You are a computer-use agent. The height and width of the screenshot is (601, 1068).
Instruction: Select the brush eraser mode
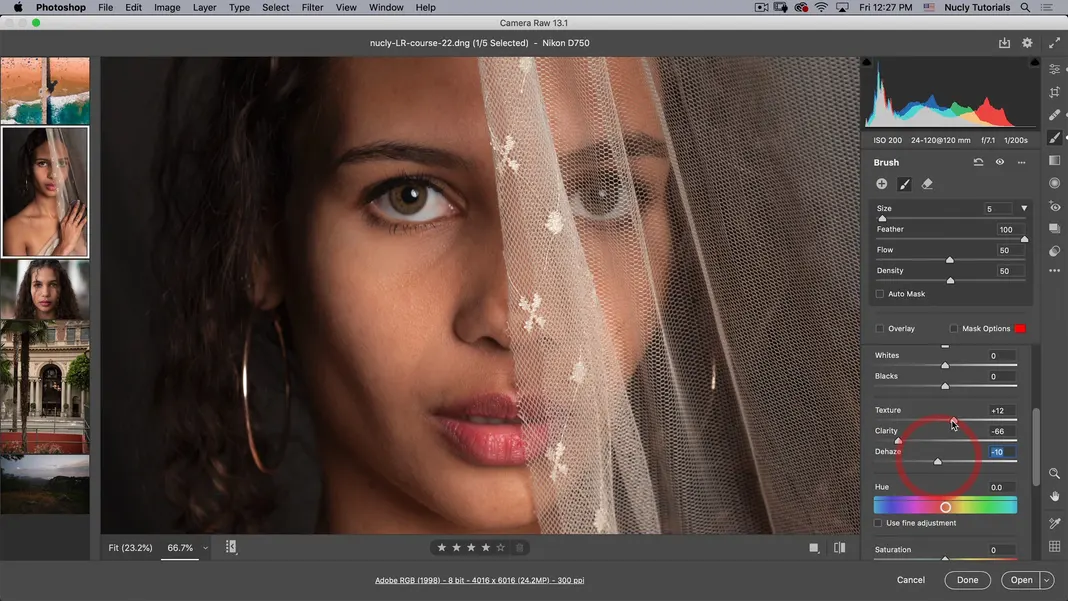927,184
